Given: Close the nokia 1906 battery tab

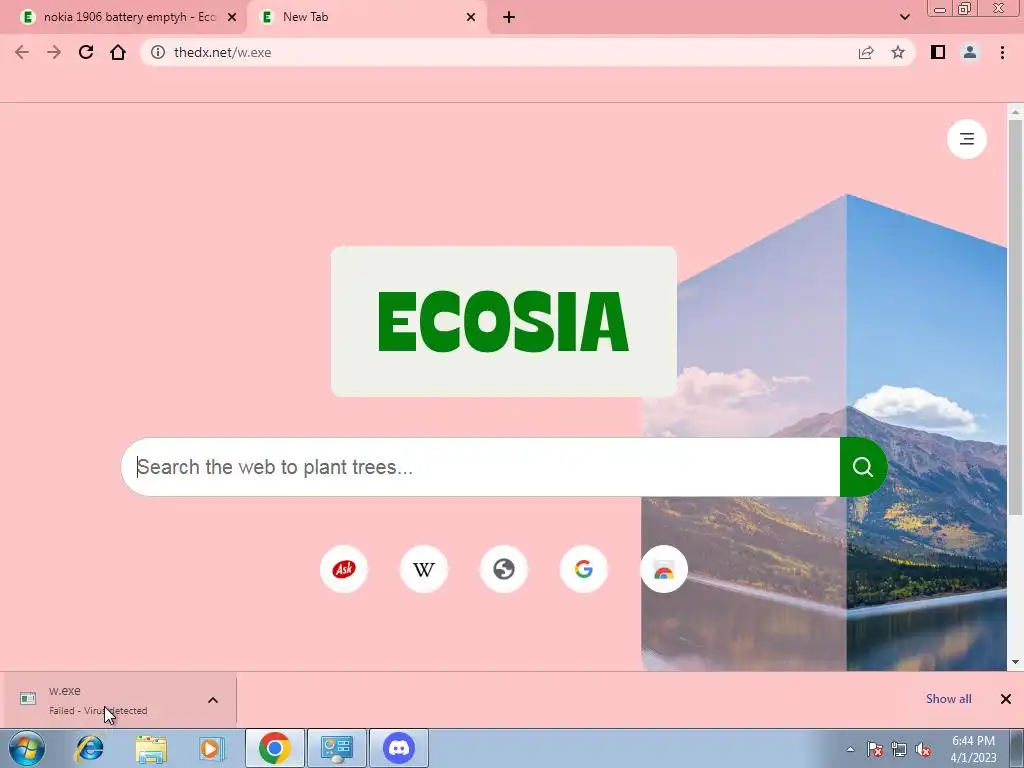Looking at the screenshot, I should (232, 17).
